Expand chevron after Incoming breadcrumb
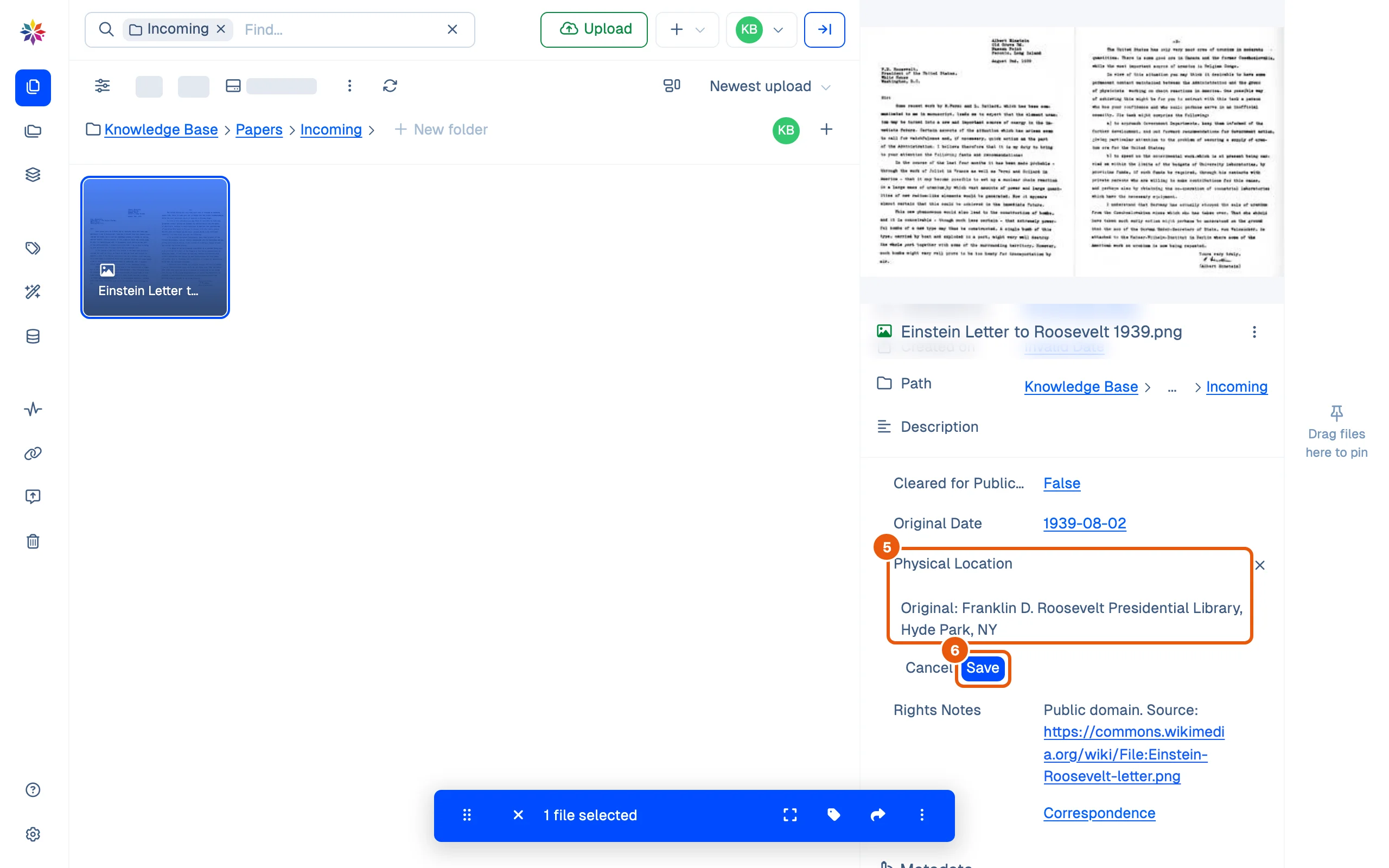This screenshot has width=1389, height=868. point(371,130)
